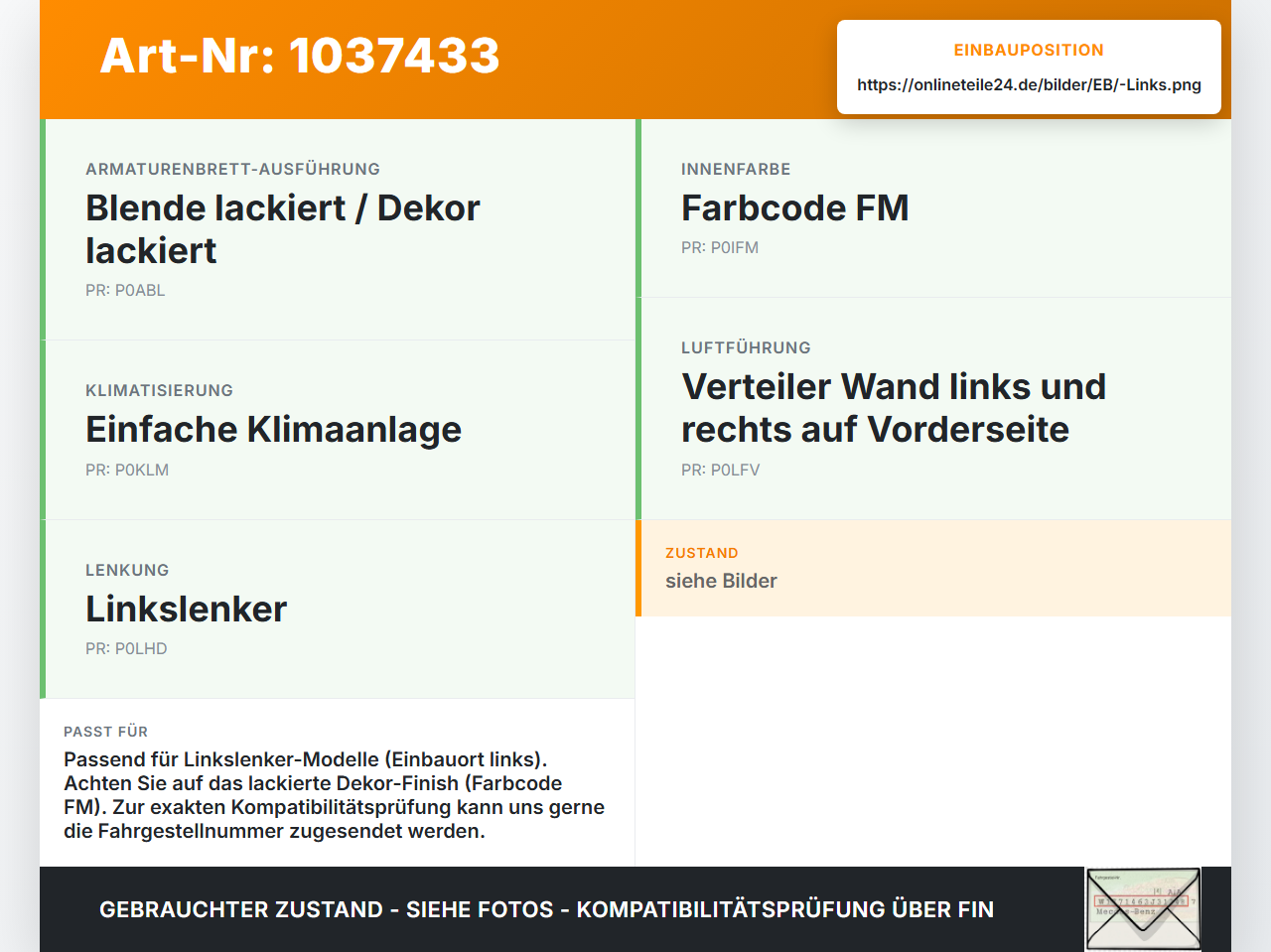Click the PR: P0LFV code
This screenshot has height=952, width=1271.
pyautogui.click(x=721, y=471)
